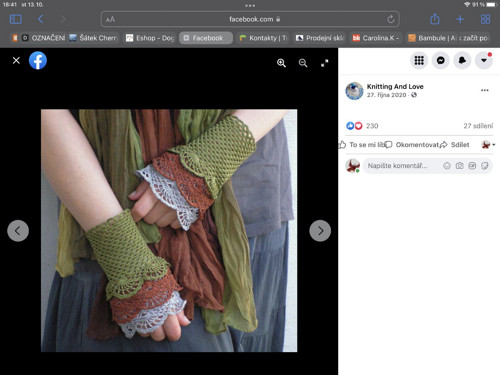Add a sticker to the comment
Image resolution: width=500 pixels, height=375 pixels.
[485, 166]
